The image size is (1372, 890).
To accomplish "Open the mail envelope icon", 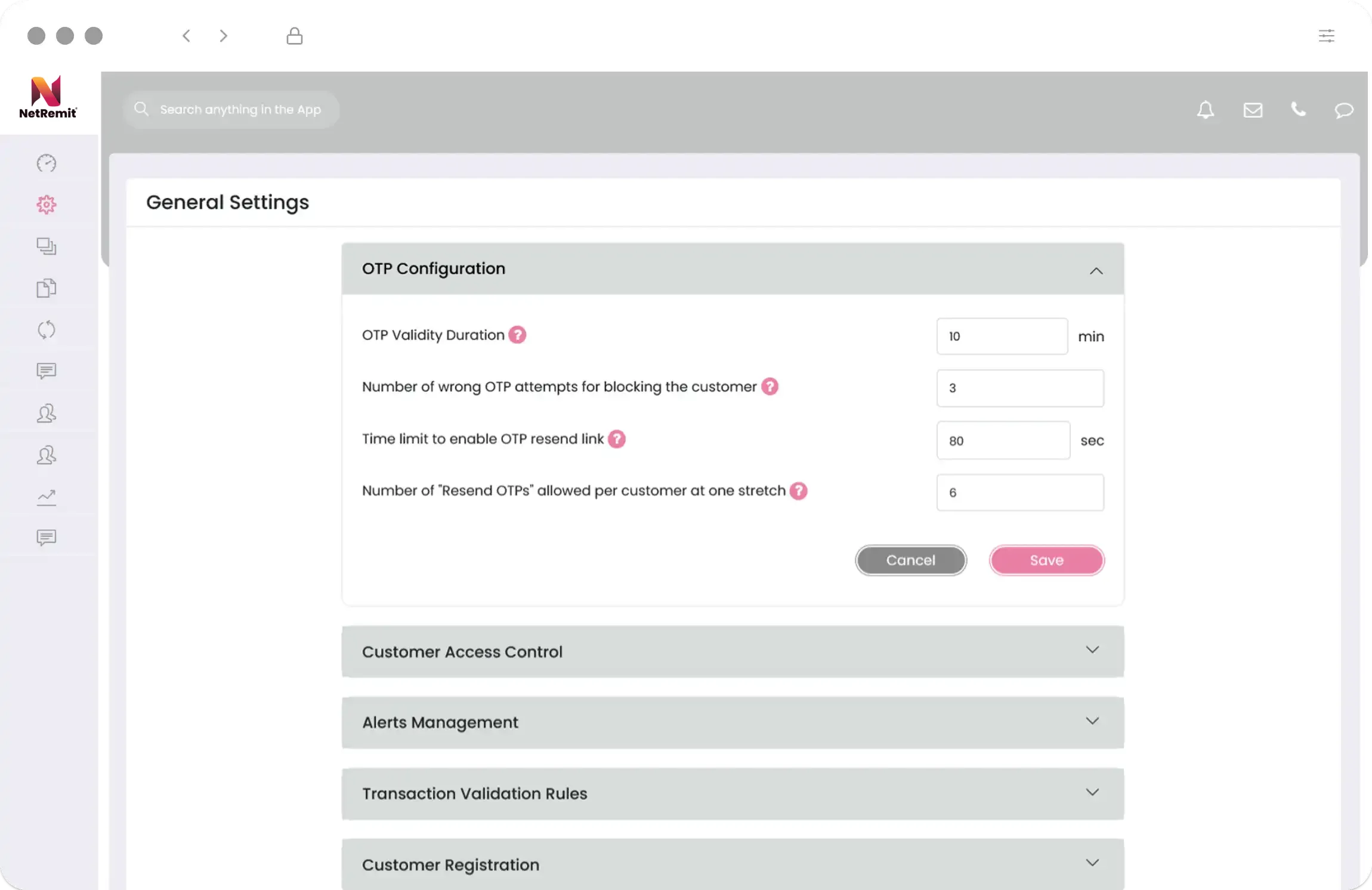I will pyautogui.click(x=1253, y=110).
